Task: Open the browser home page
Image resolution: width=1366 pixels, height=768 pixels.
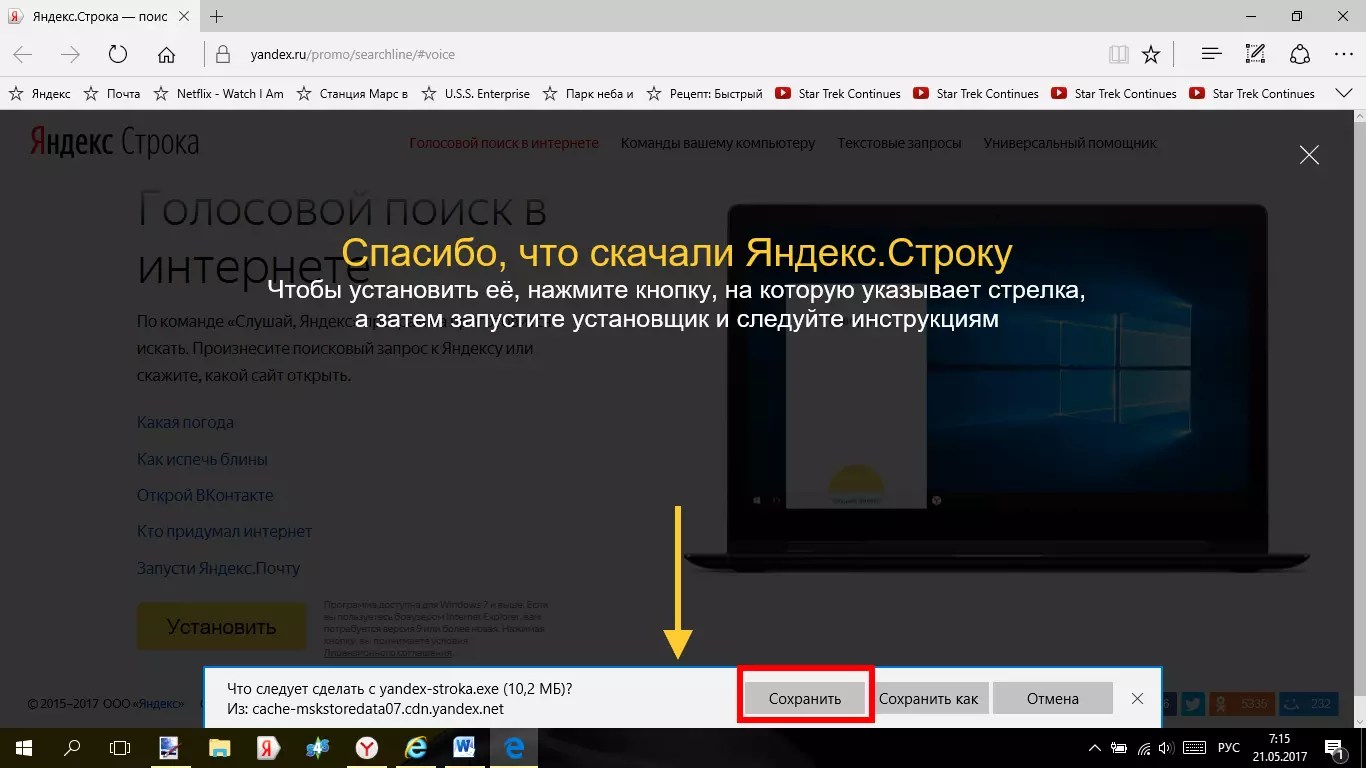Action: (x=167, y=54)
